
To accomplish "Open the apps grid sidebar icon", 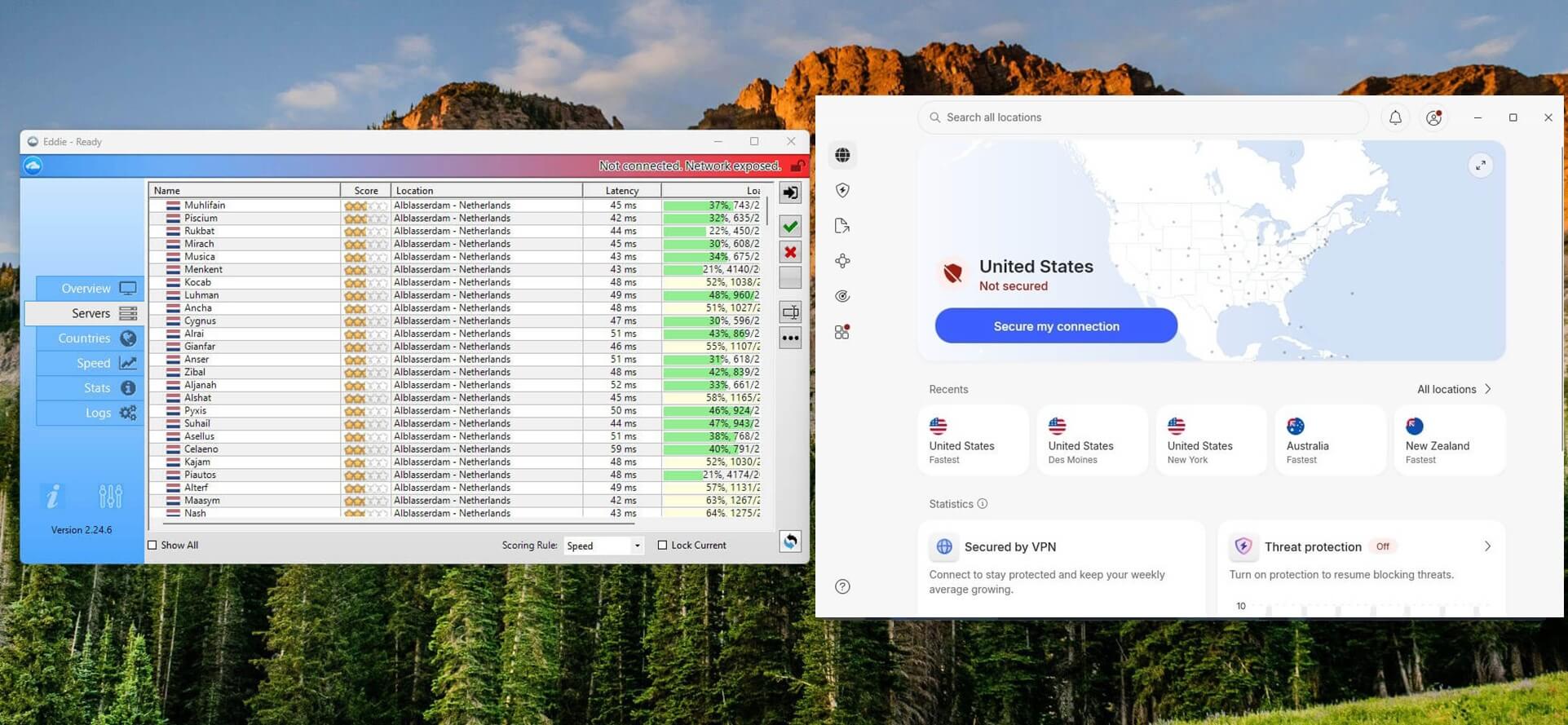I will click(x=842, y=332).
